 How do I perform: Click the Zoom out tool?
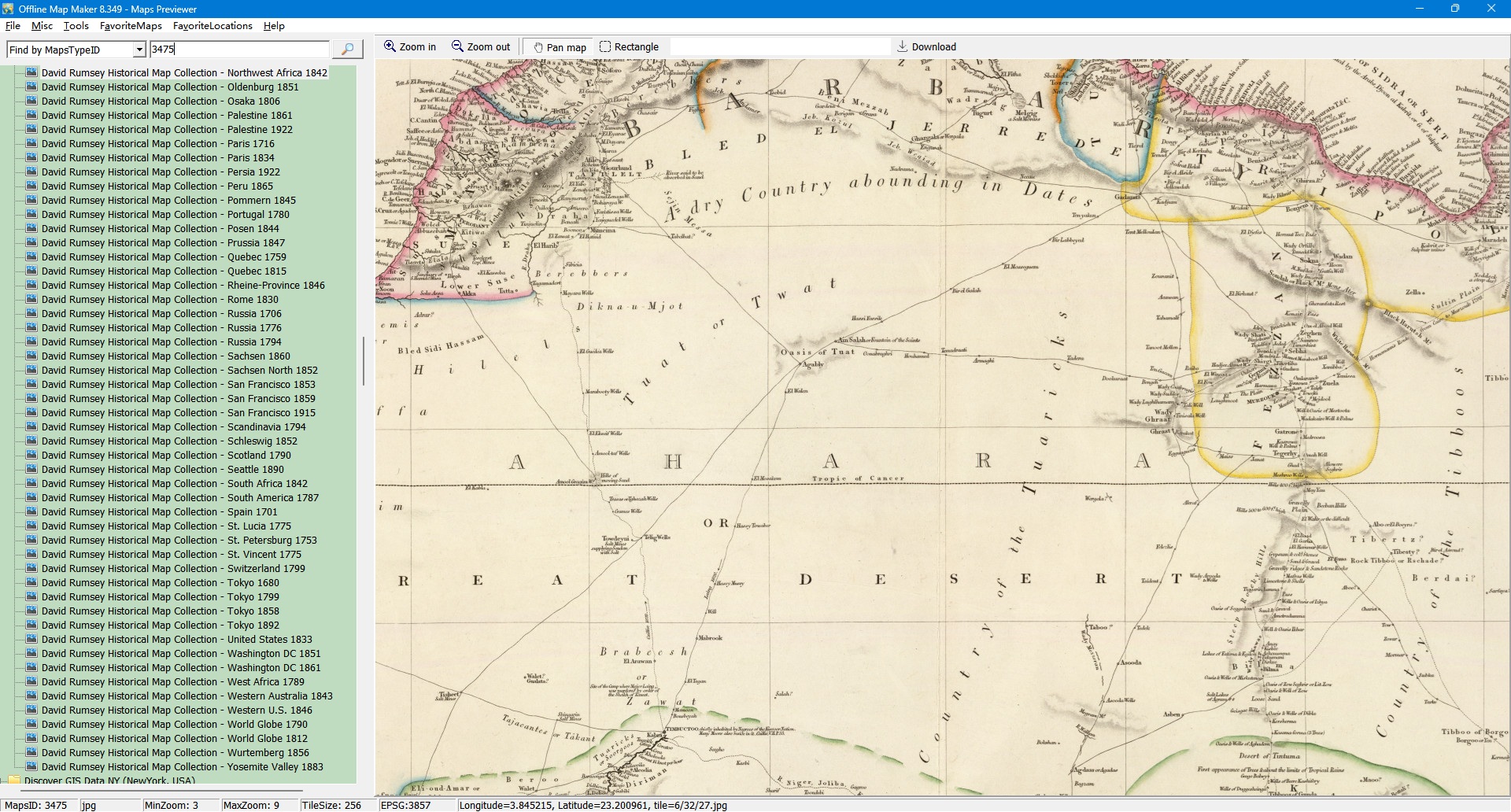pos(480,46)
